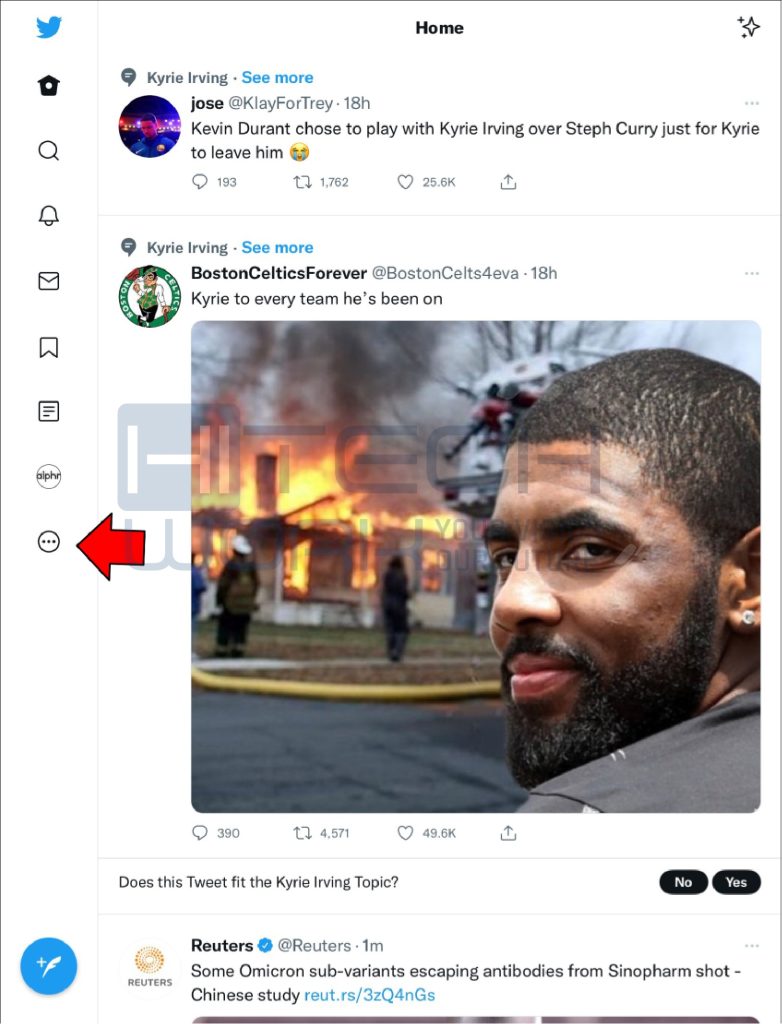Open options menu on BostonCelticsForever tweet
This screenshot has height=1024, width=782.
click(x=752, y=273)
